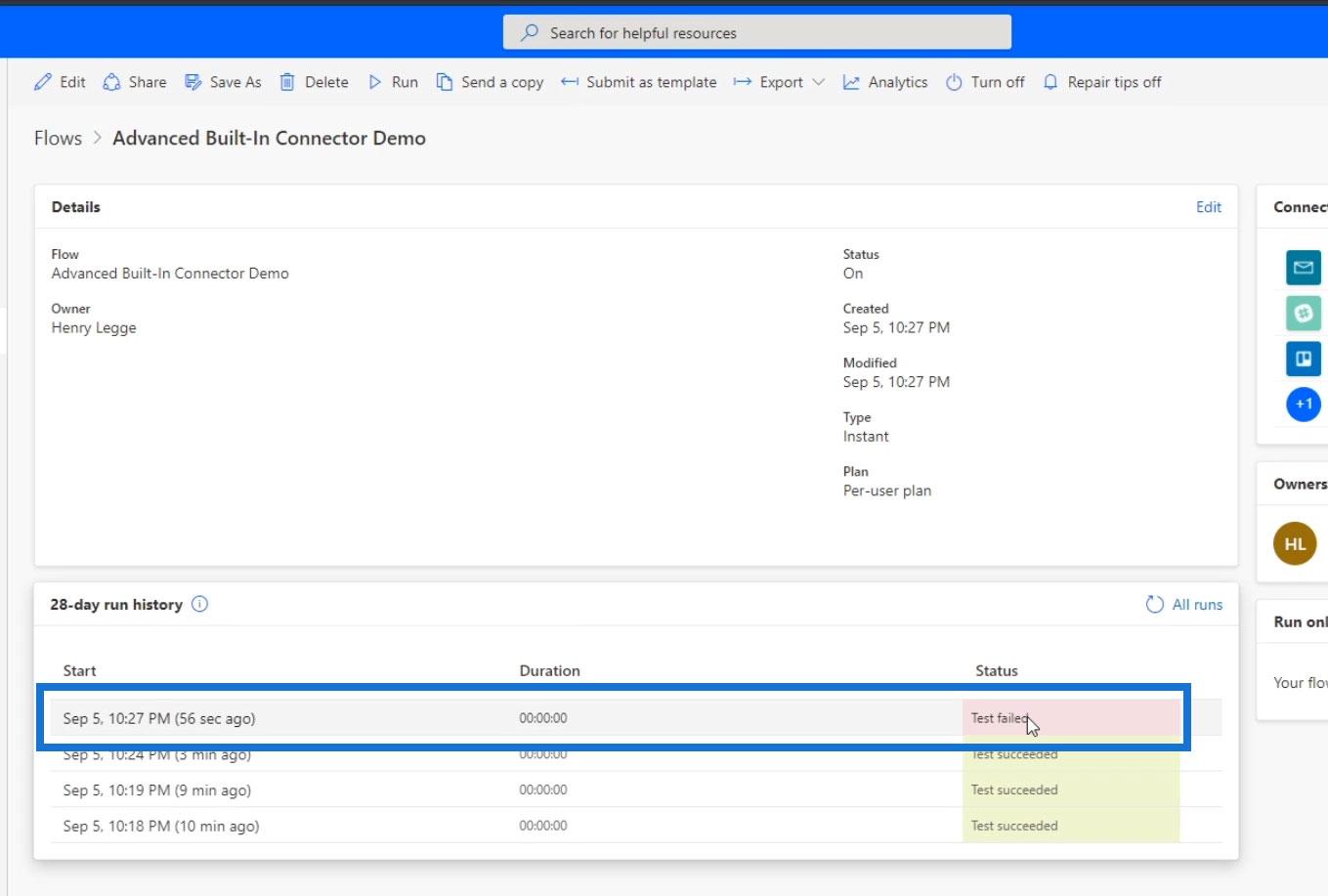1328x896 pixels.
Task: Click the Save As icon
Action: (x=193, y=82)
